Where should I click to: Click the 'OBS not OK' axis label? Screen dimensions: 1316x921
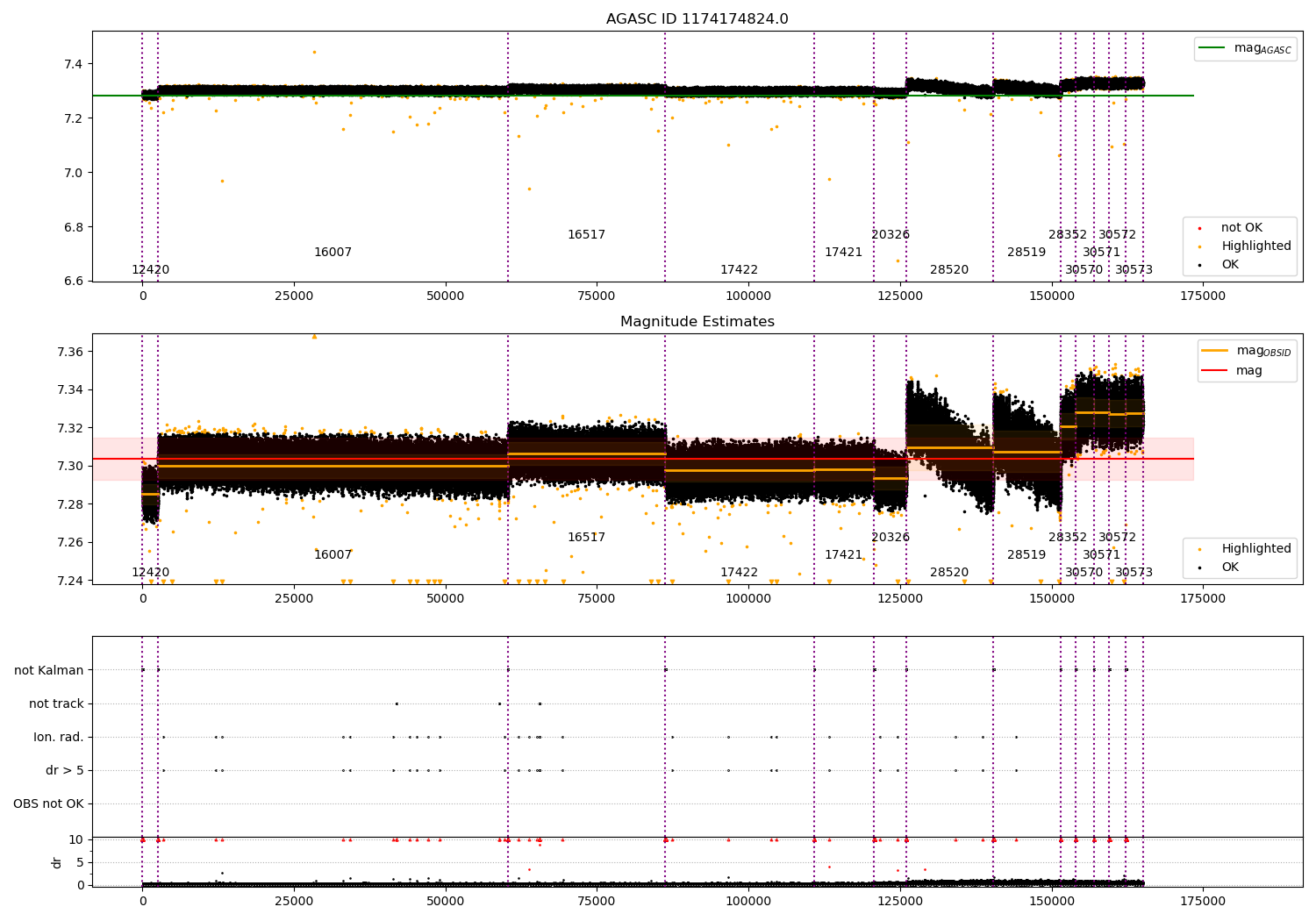49,804
